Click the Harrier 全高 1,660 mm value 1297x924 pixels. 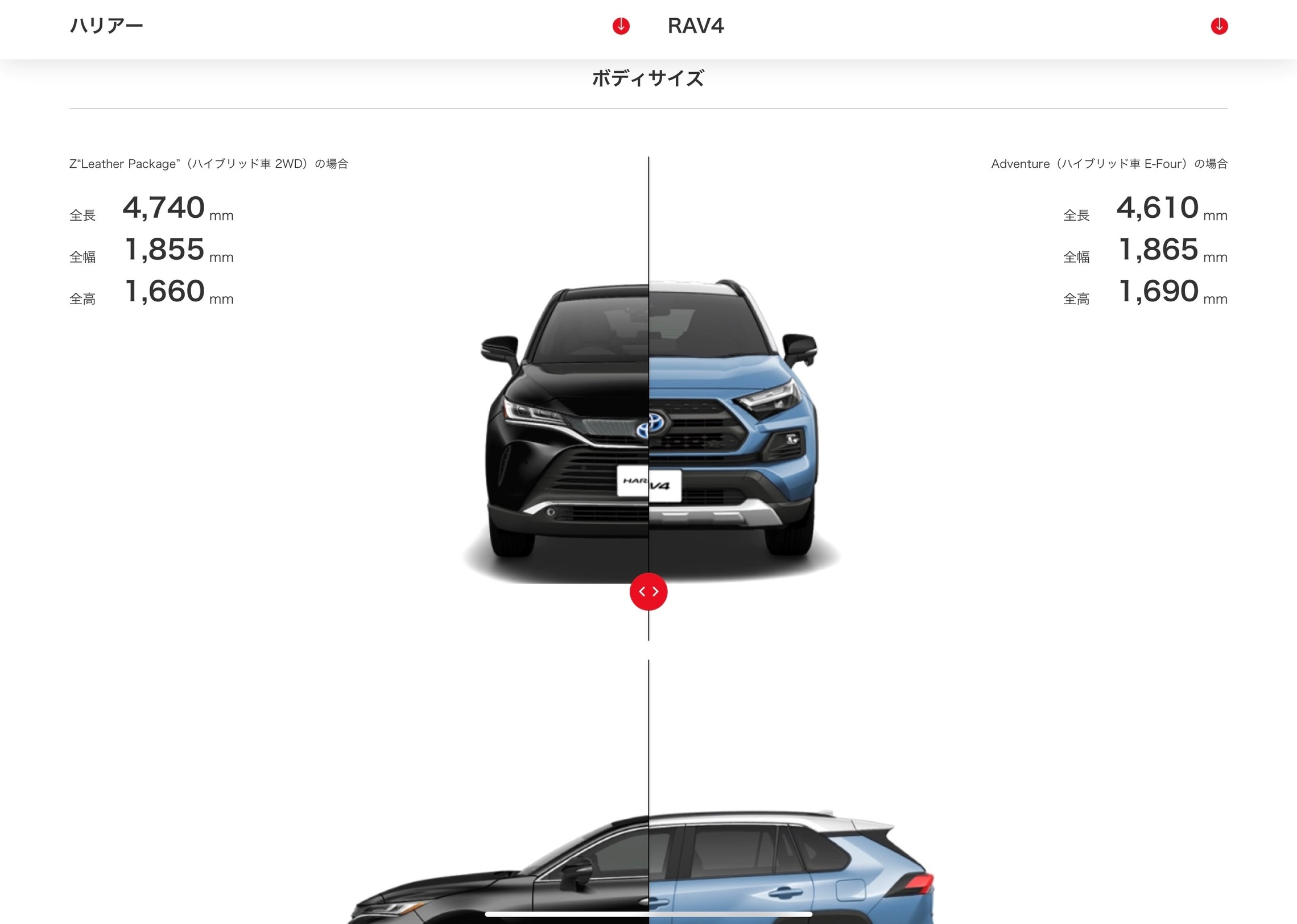pyautogui.click(x=179, y=292)
